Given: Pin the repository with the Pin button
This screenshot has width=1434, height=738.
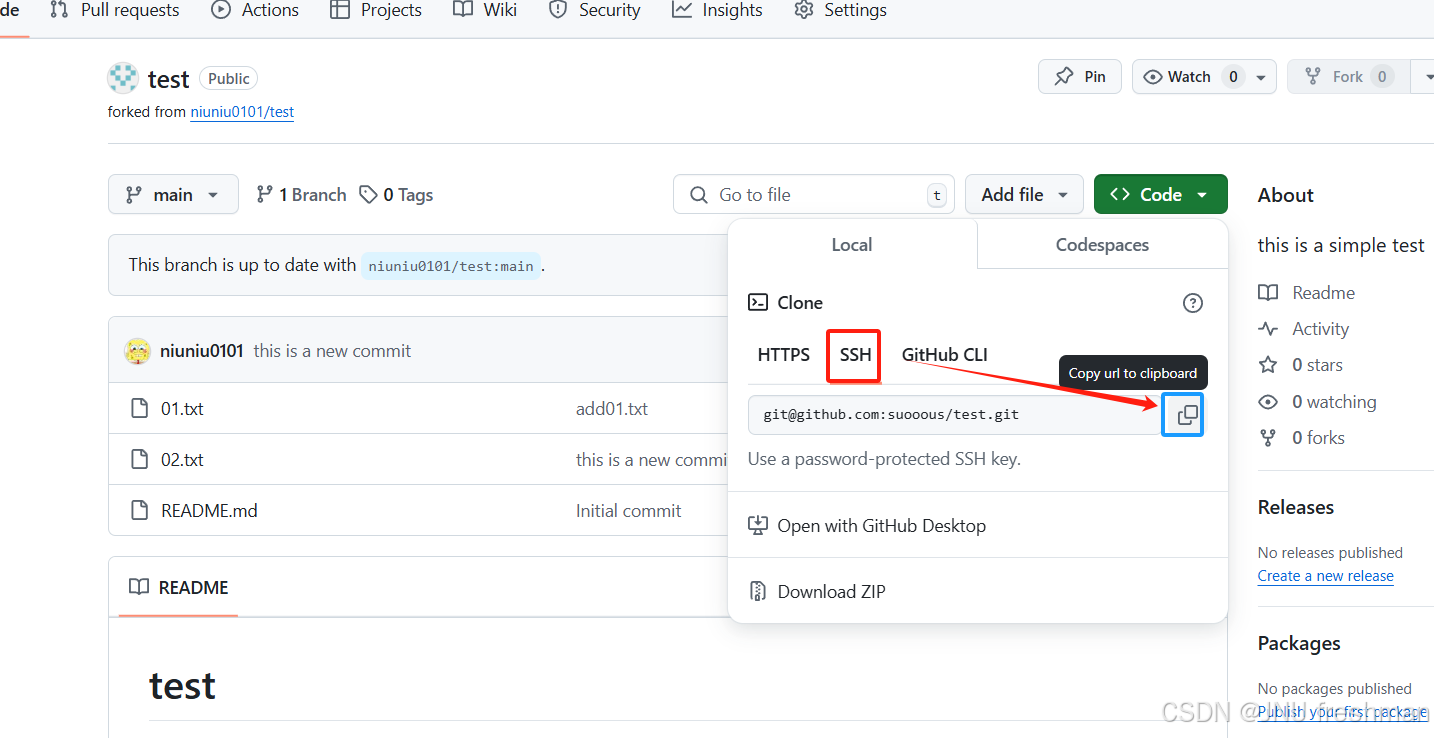Looking at the screenshot, I should pos(1080,77).
